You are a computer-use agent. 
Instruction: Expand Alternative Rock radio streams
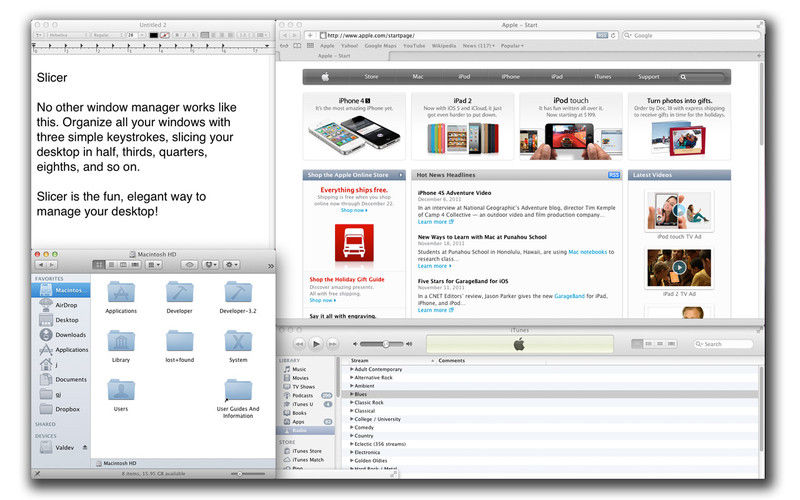[x=352, y=377]
